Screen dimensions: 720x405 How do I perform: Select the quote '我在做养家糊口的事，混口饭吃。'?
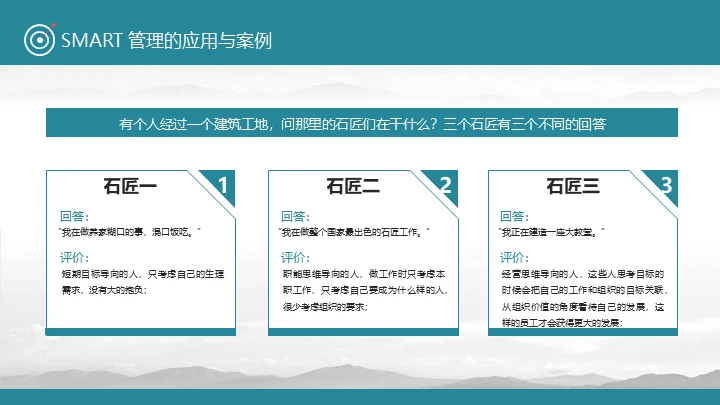click(x=130, y=232)
